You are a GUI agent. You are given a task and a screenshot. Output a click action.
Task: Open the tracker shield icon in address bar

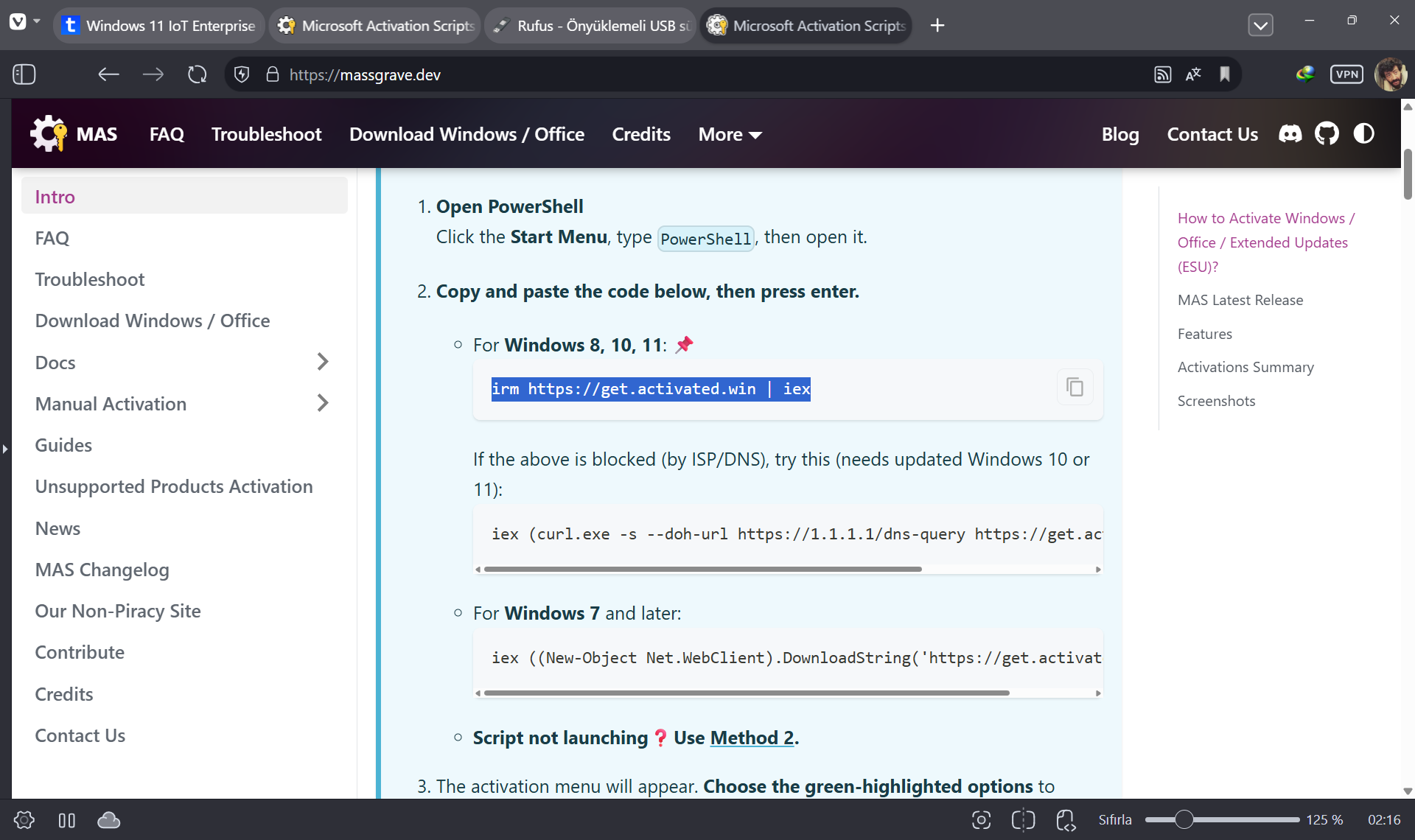(241, 74)
